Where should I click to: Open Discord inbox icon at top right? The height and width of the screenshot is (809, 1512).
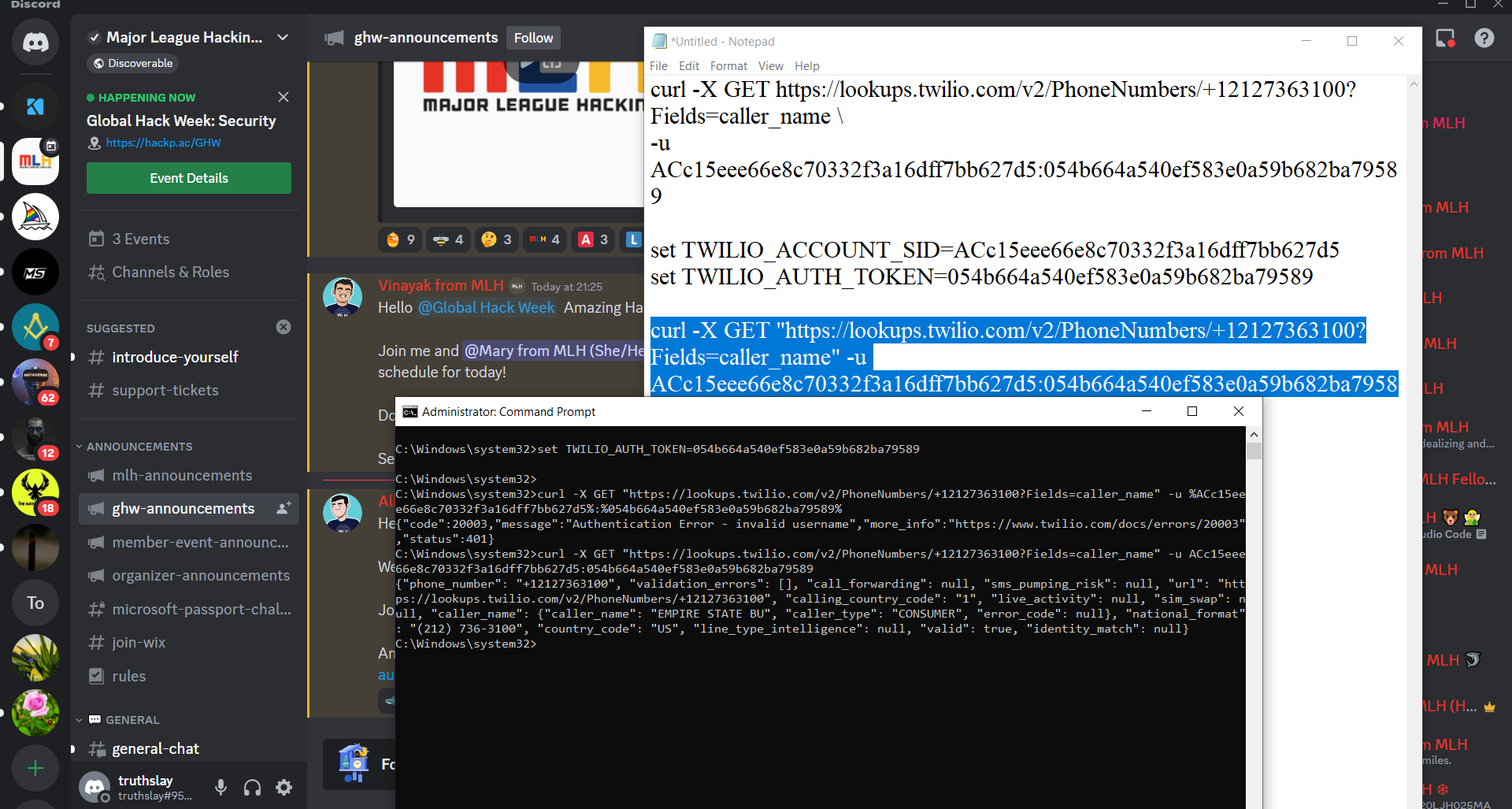tap(1445, 38)
